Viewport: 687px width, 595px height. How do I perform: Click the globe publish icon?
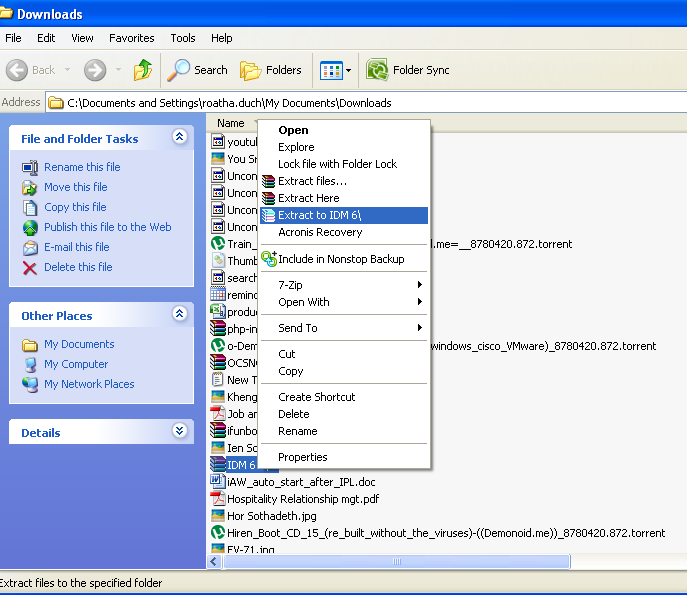30,227
